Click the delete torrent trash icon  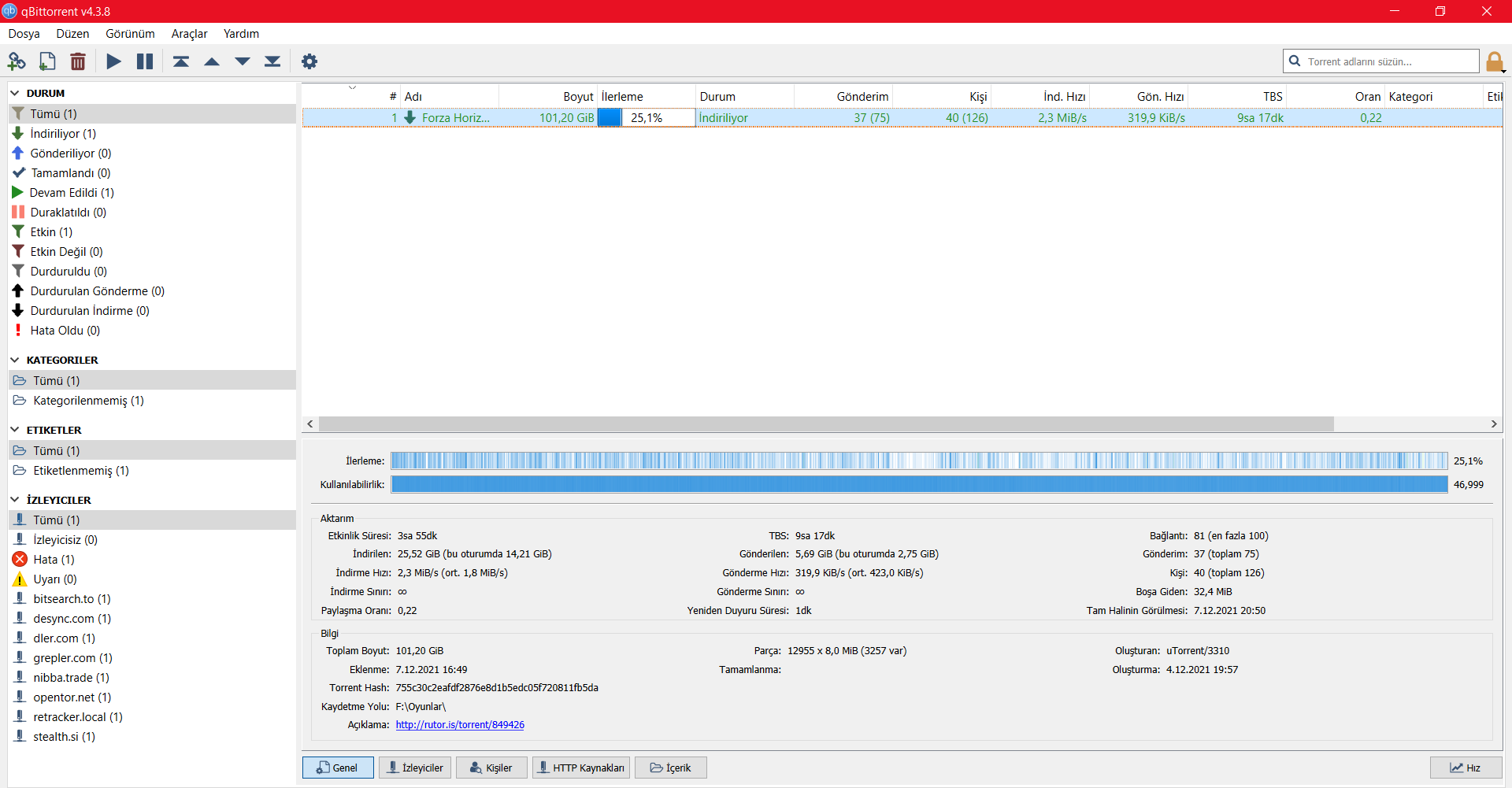(x=78, y=61)
